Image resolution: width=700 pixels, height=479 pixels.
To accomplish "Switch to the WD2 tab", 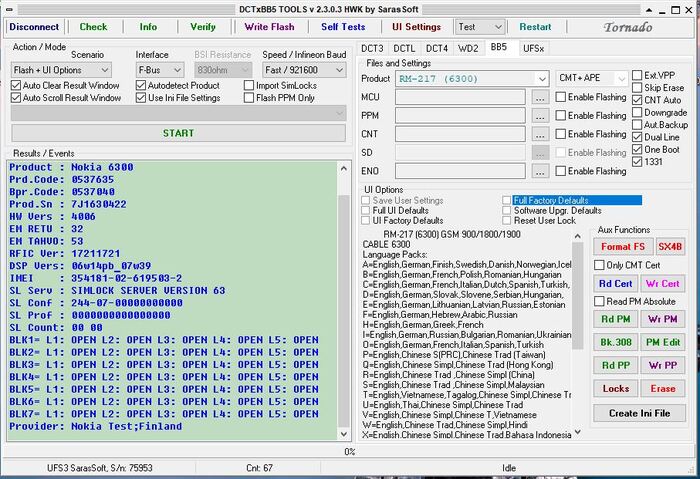I will [x=468, y=48].
